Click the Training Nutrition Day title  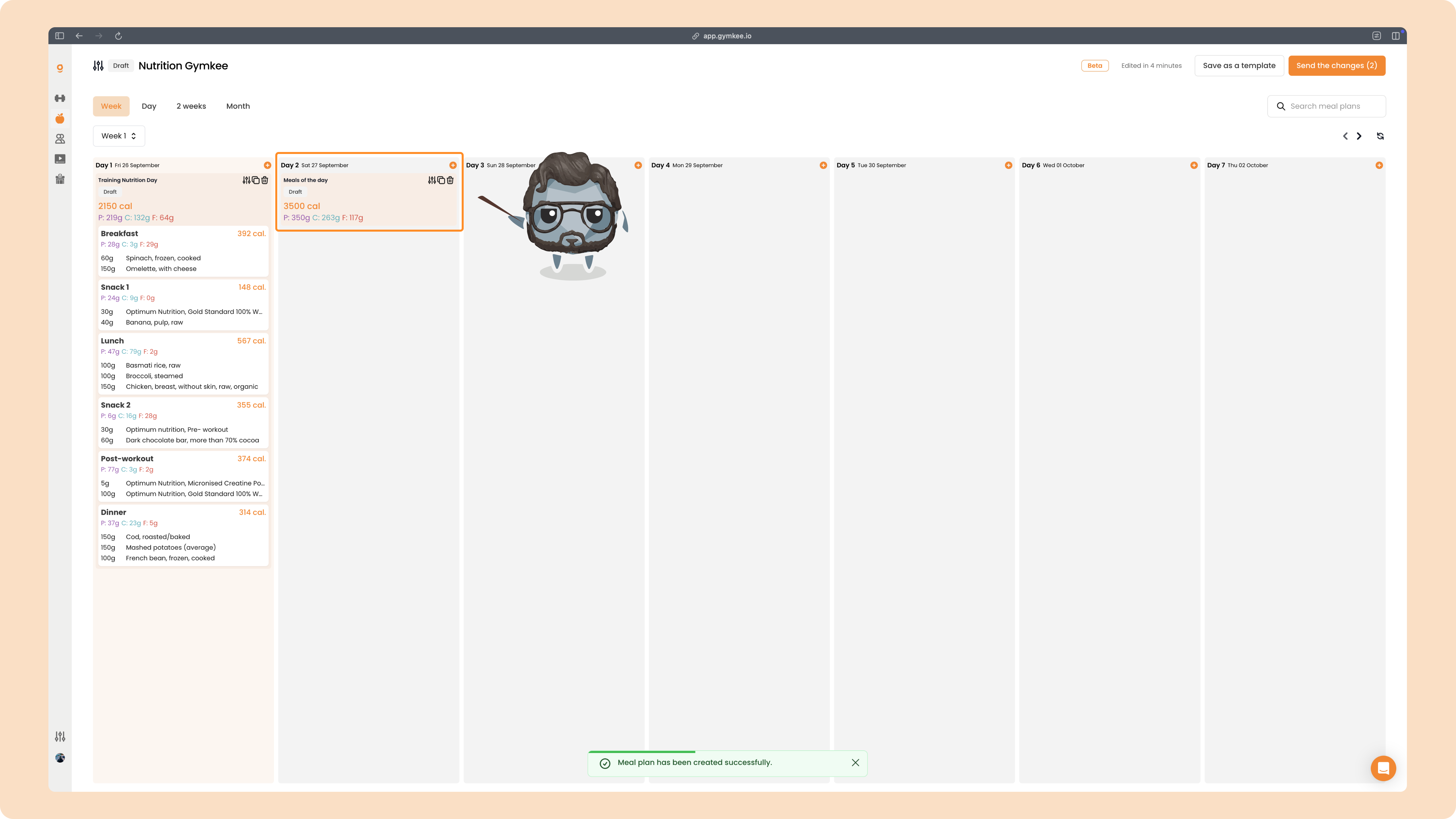tap(128, 180)
